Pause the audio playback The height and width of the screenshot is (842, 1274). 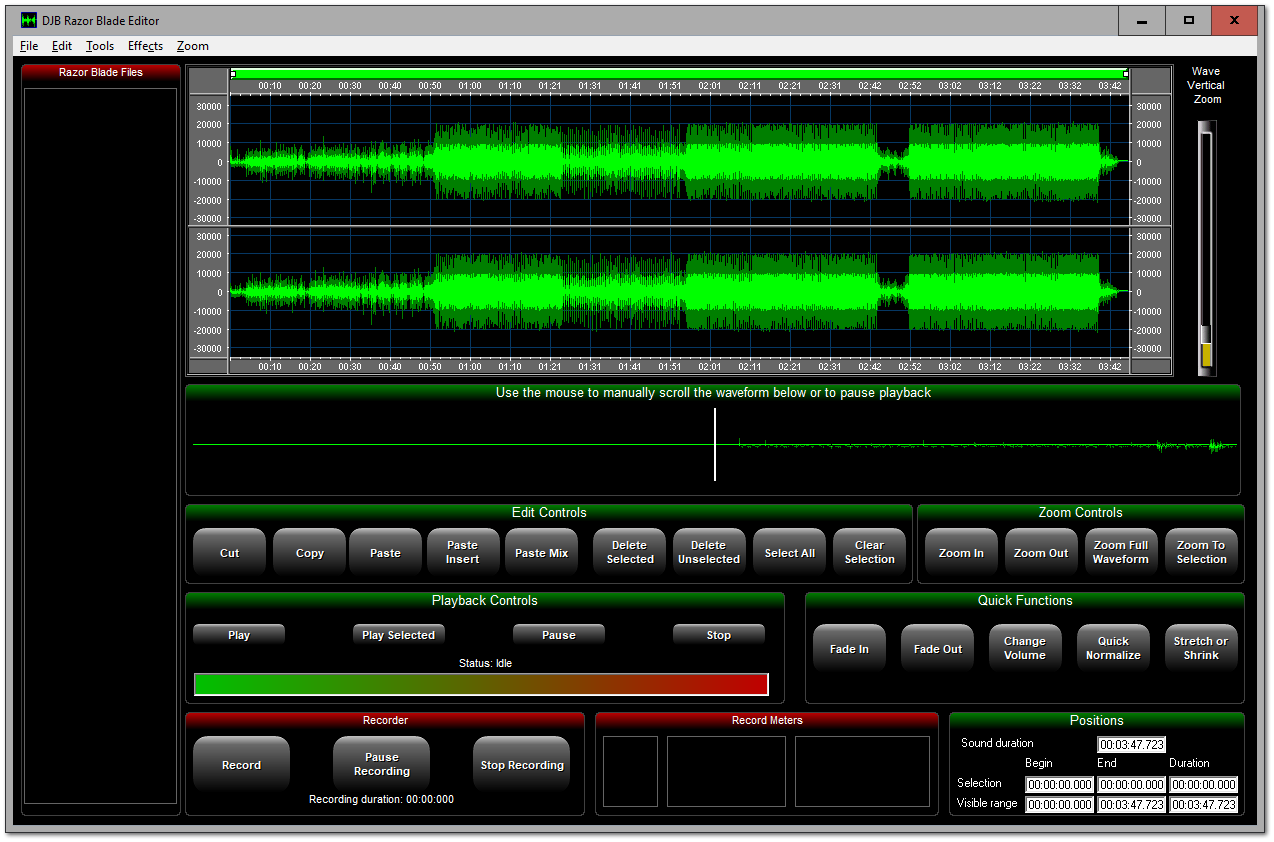[x=559, y=635]
